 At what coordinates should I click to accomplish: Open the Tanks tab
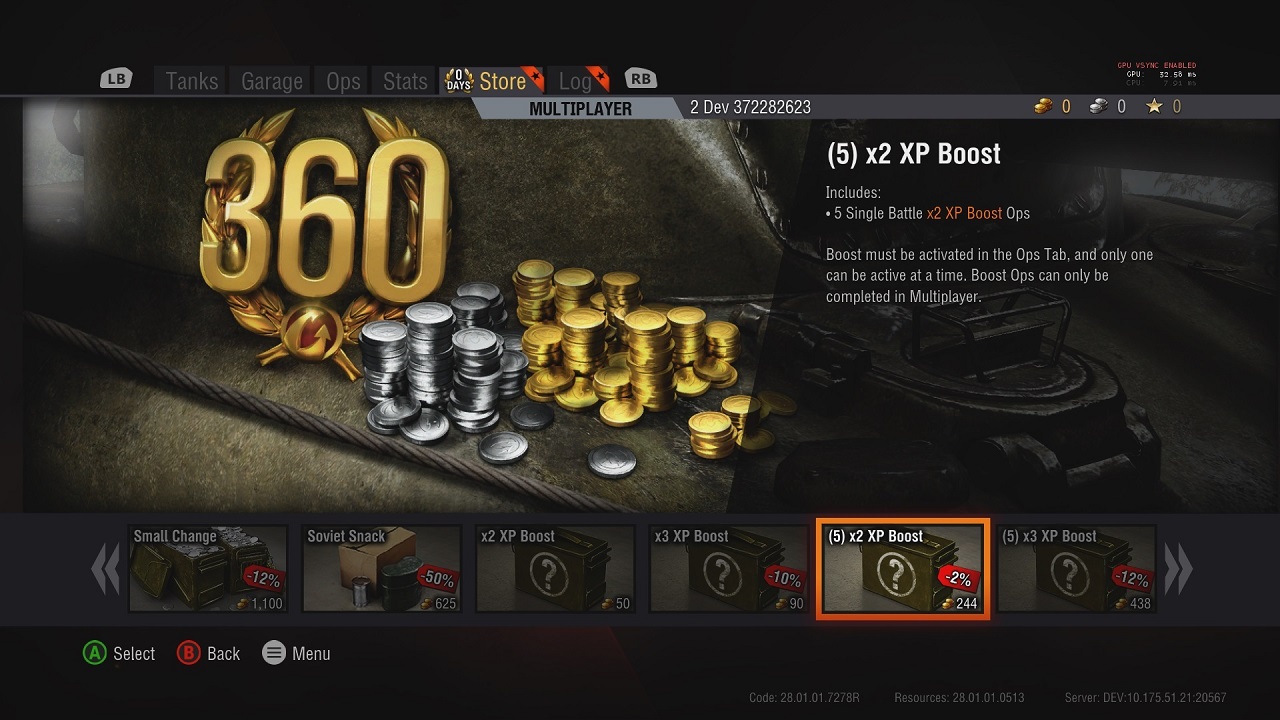(x=192, y=81)
